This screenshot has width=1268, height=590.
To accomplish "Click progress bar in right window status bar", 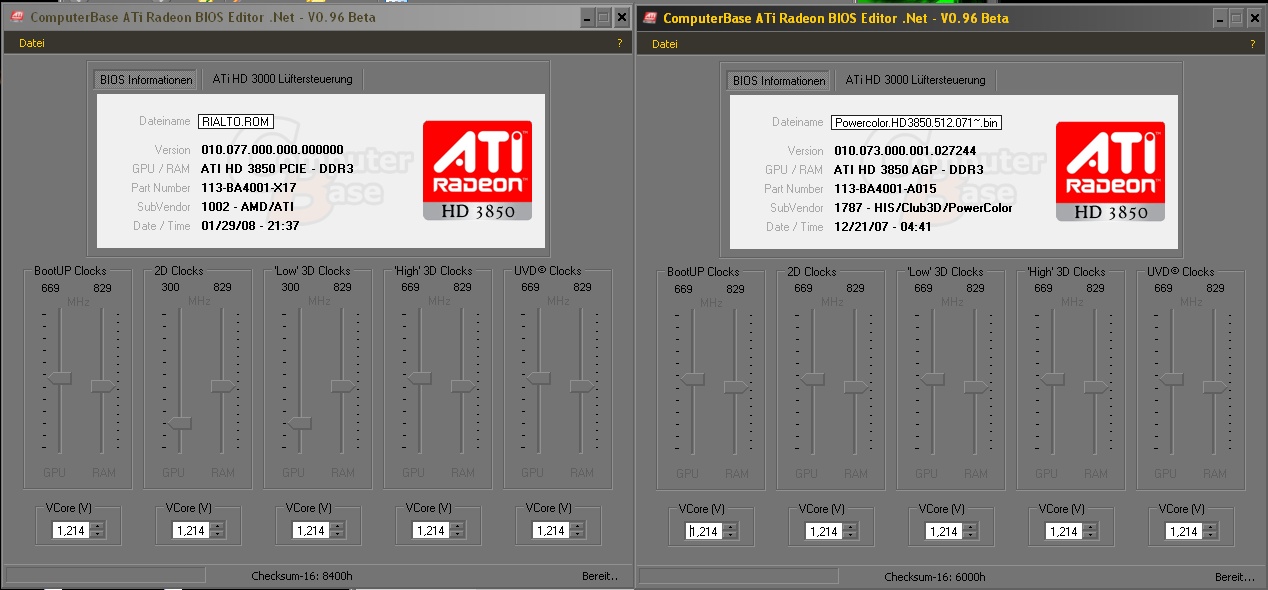I will tap(739, 576).
